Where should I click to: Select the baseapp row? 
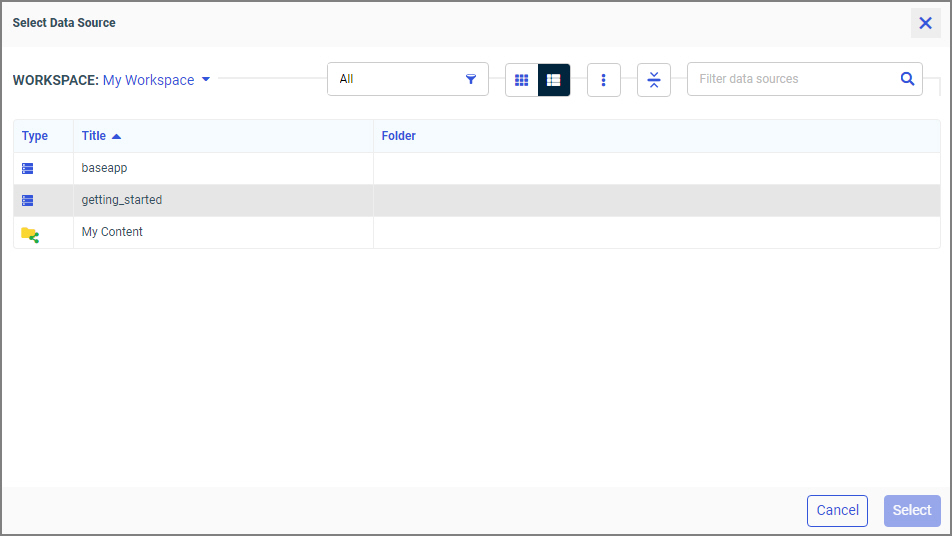coord(477,168)
